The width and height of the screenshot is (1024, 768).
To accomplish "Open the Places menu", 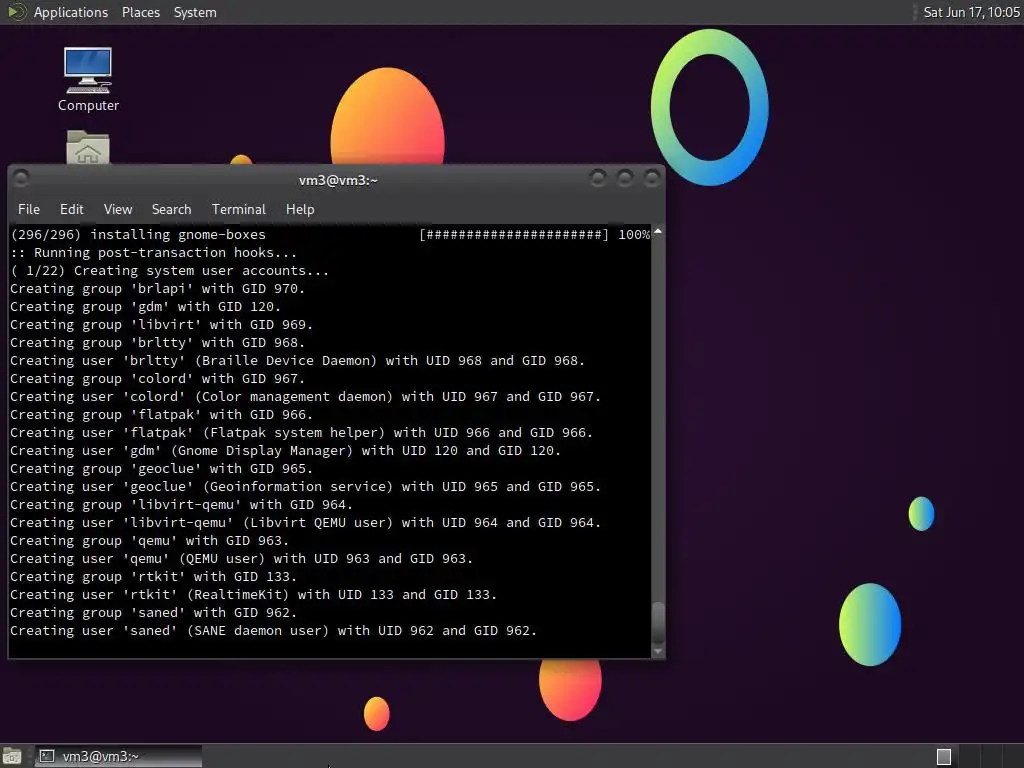I will click(140, 12).
